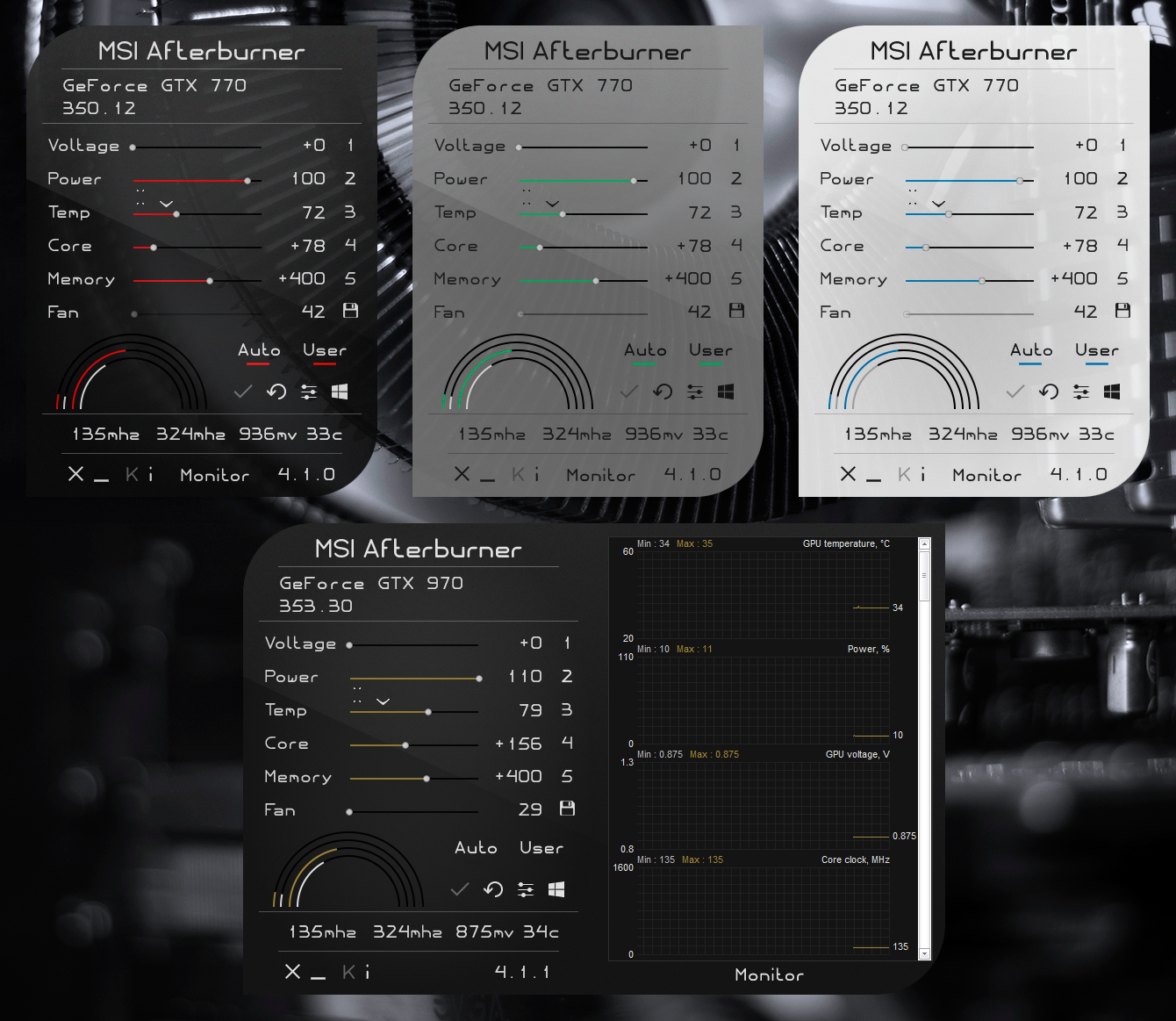Open settings icon in red-accent dark skin

[309, 392]
